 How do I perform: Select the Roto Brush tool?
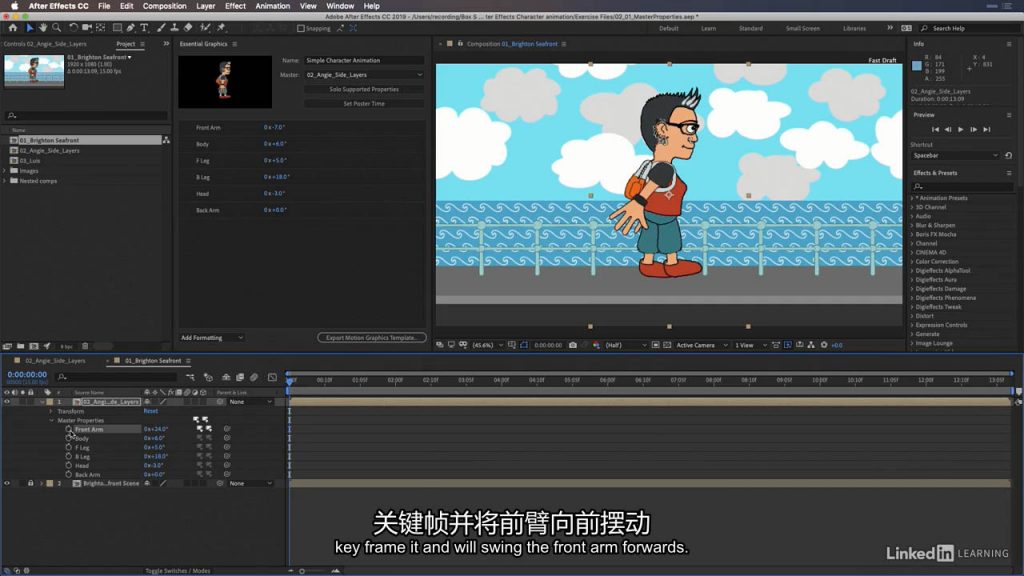point(205,28)
